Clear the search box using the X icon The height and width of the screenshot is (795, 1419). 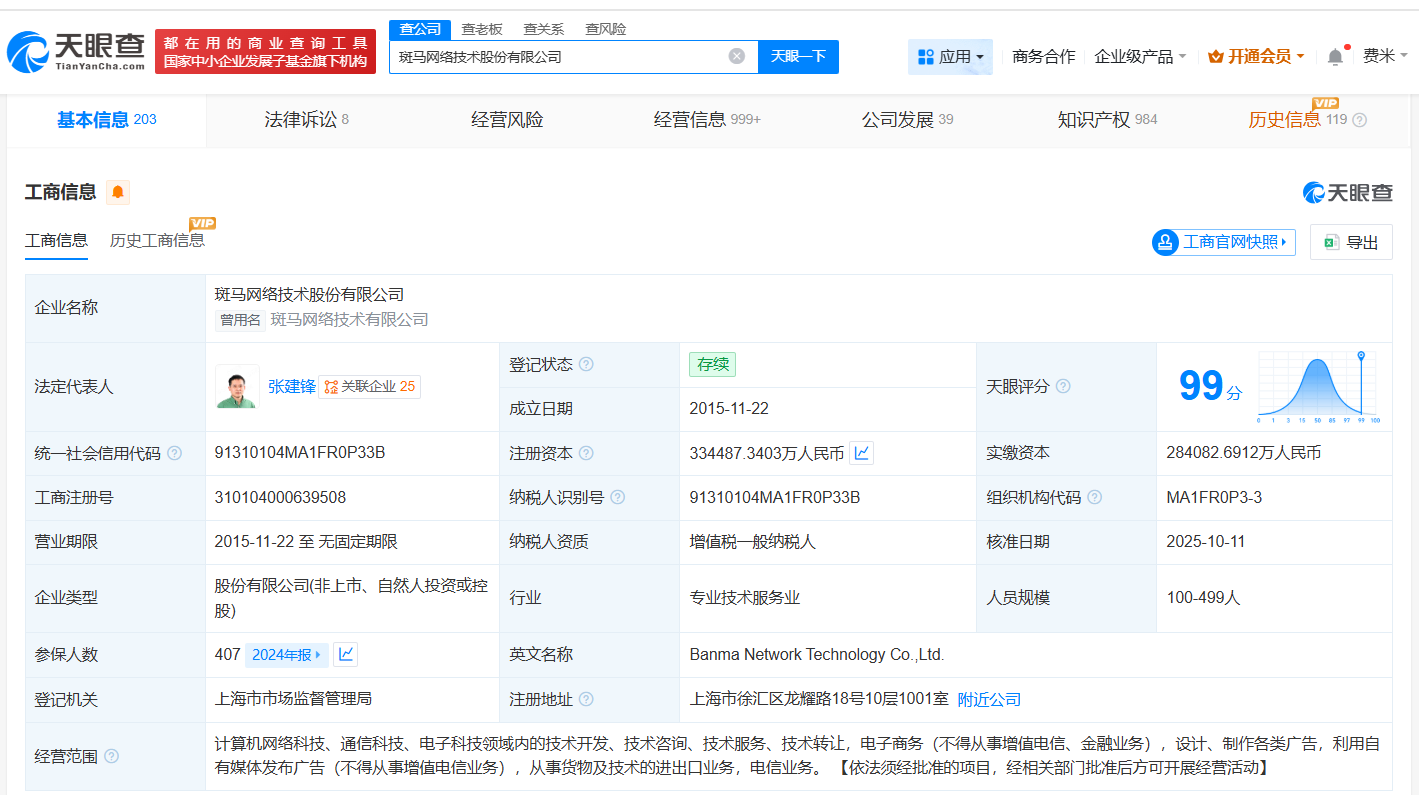coord(737,56)
